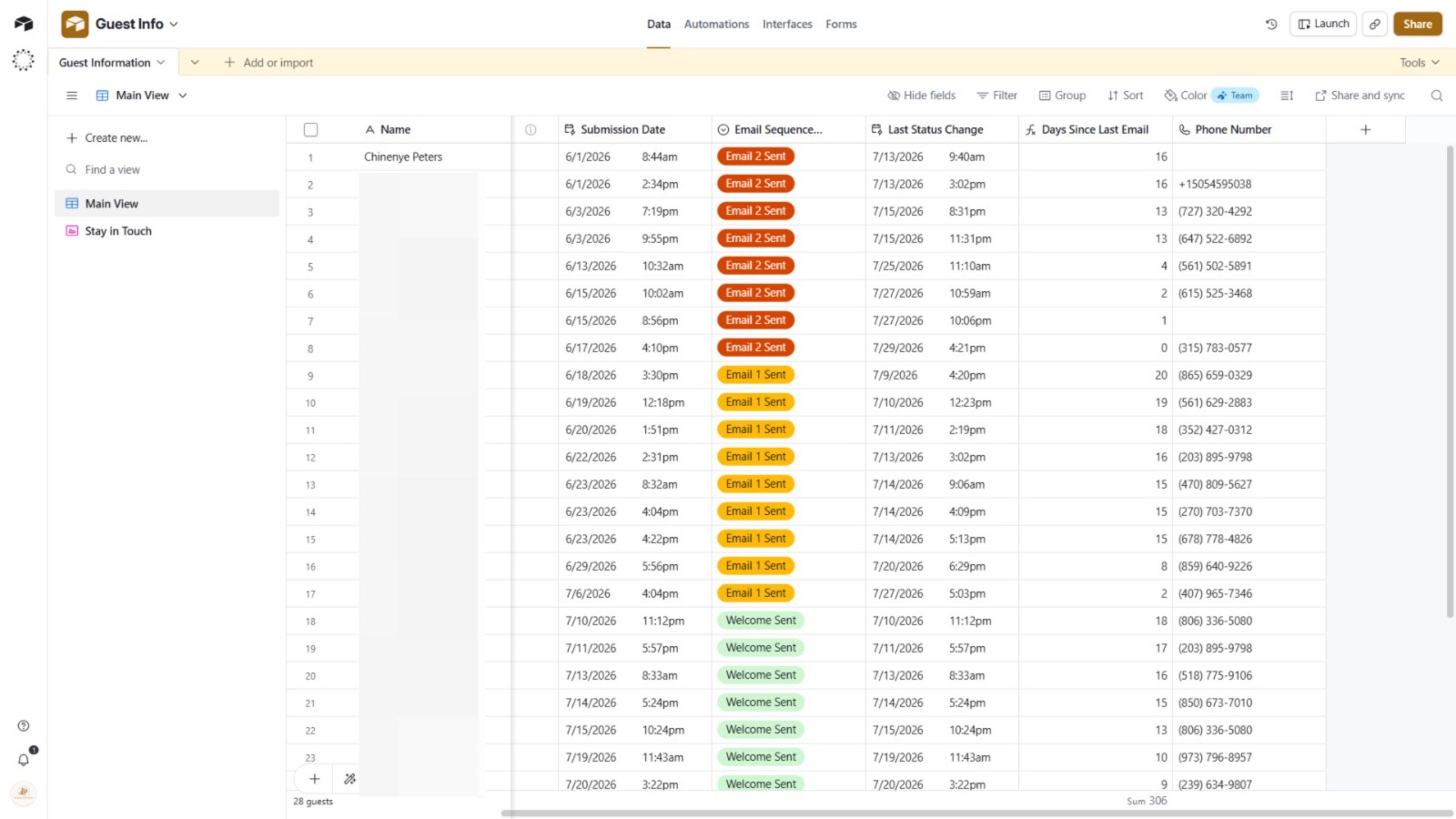Viewport: 1456px width, 819px height.
Task: Click Create new... in sidebar
Action: point(106,138)
